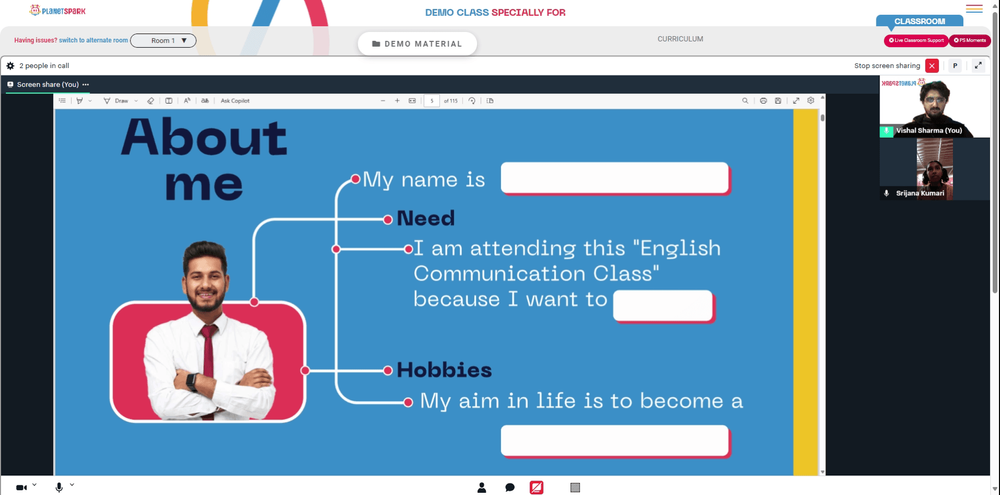This screenshot has height=495, width=1000.
Task: Click the Hobbies heading on slide
Action: pyautogui.click(x=444, y=370)
